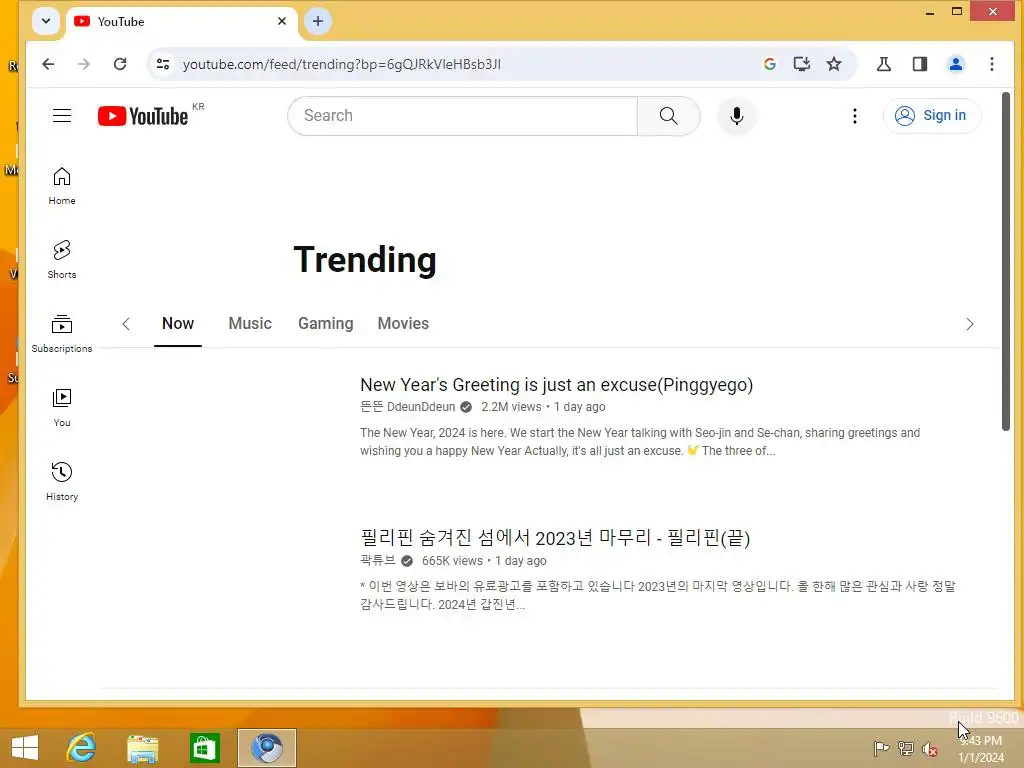Open the 필리핀 숨겨진 섬에서 video title
Viewport: 1024px width, 768px height.
tap(555, 538)
